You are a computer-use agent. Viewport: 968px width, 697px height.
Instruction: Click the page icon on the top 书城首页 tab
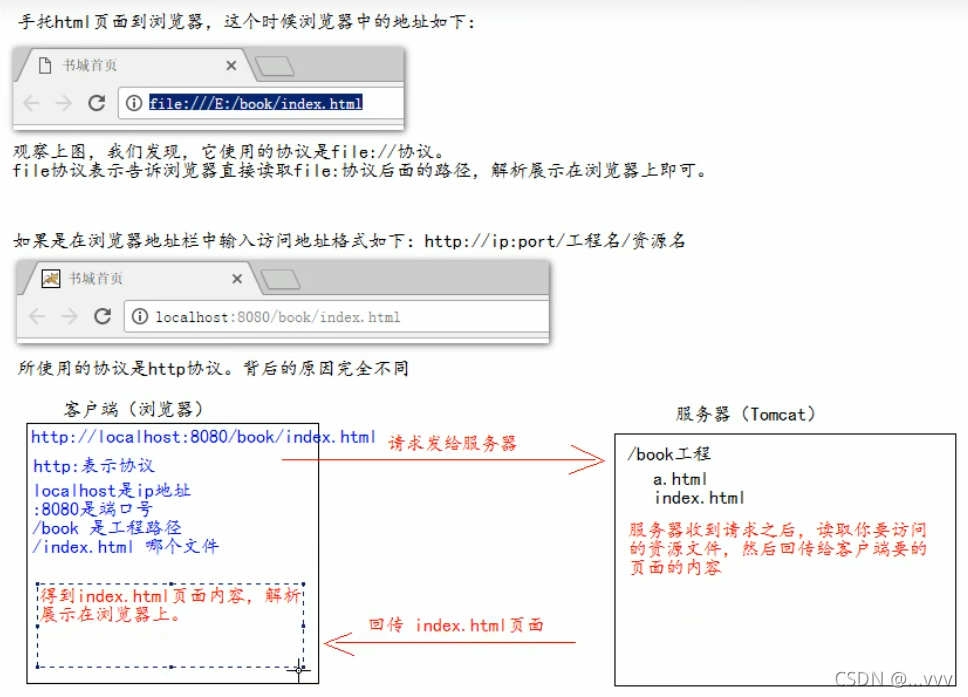pos(45,65)
